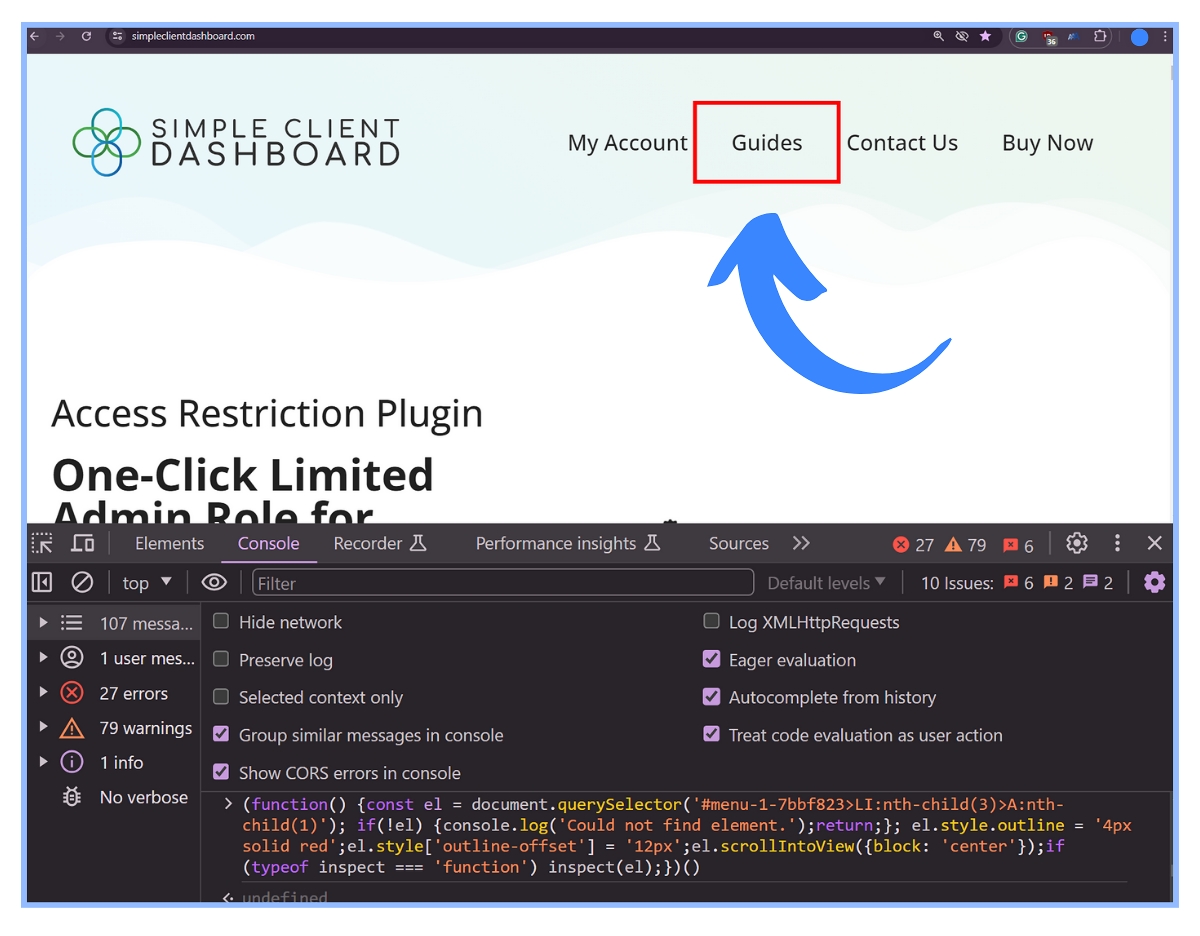Expand the 107 messages group
Image resolution: width=1200 pixels, height=936 pixels.
(43, 622)
